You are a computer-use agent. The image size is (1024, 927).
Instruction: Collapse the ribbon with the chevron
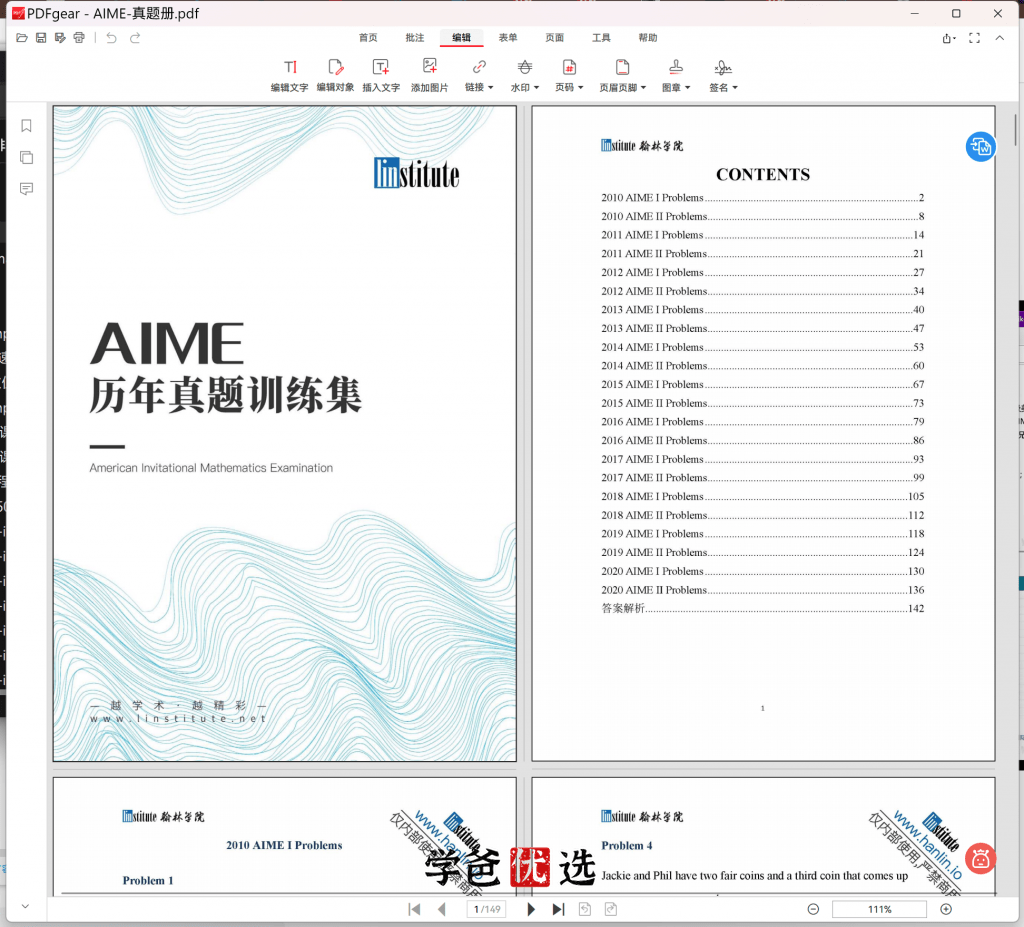1000,39
